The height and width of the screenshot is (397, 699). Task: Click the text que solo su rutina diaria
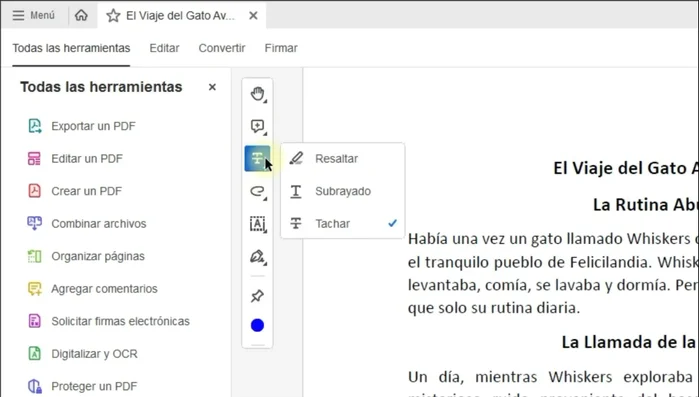coord(494,308)
